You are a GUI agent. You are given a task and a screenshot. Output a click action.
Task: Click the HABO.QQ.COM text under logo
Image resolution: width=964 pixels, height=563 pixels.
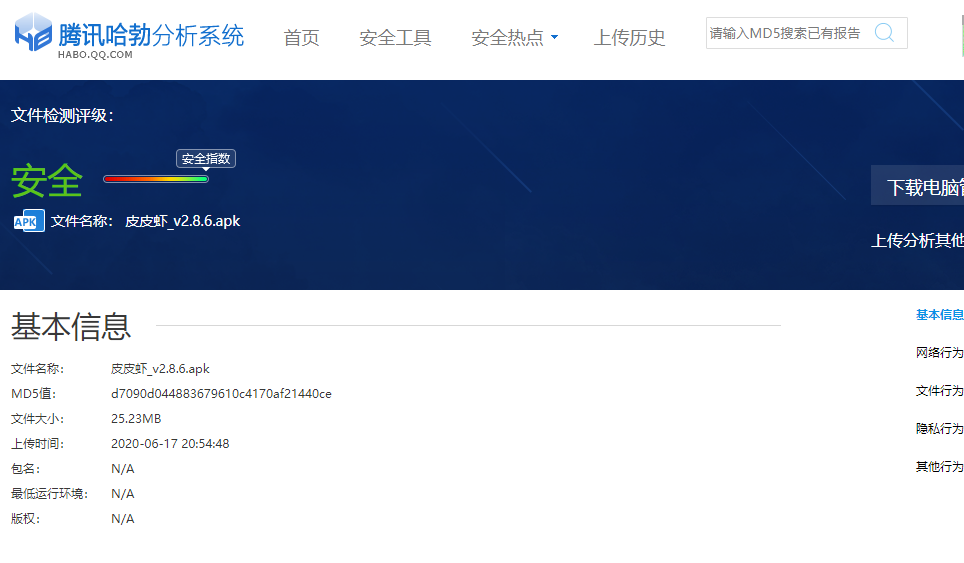pyautogui.click(x=95, y=55)
